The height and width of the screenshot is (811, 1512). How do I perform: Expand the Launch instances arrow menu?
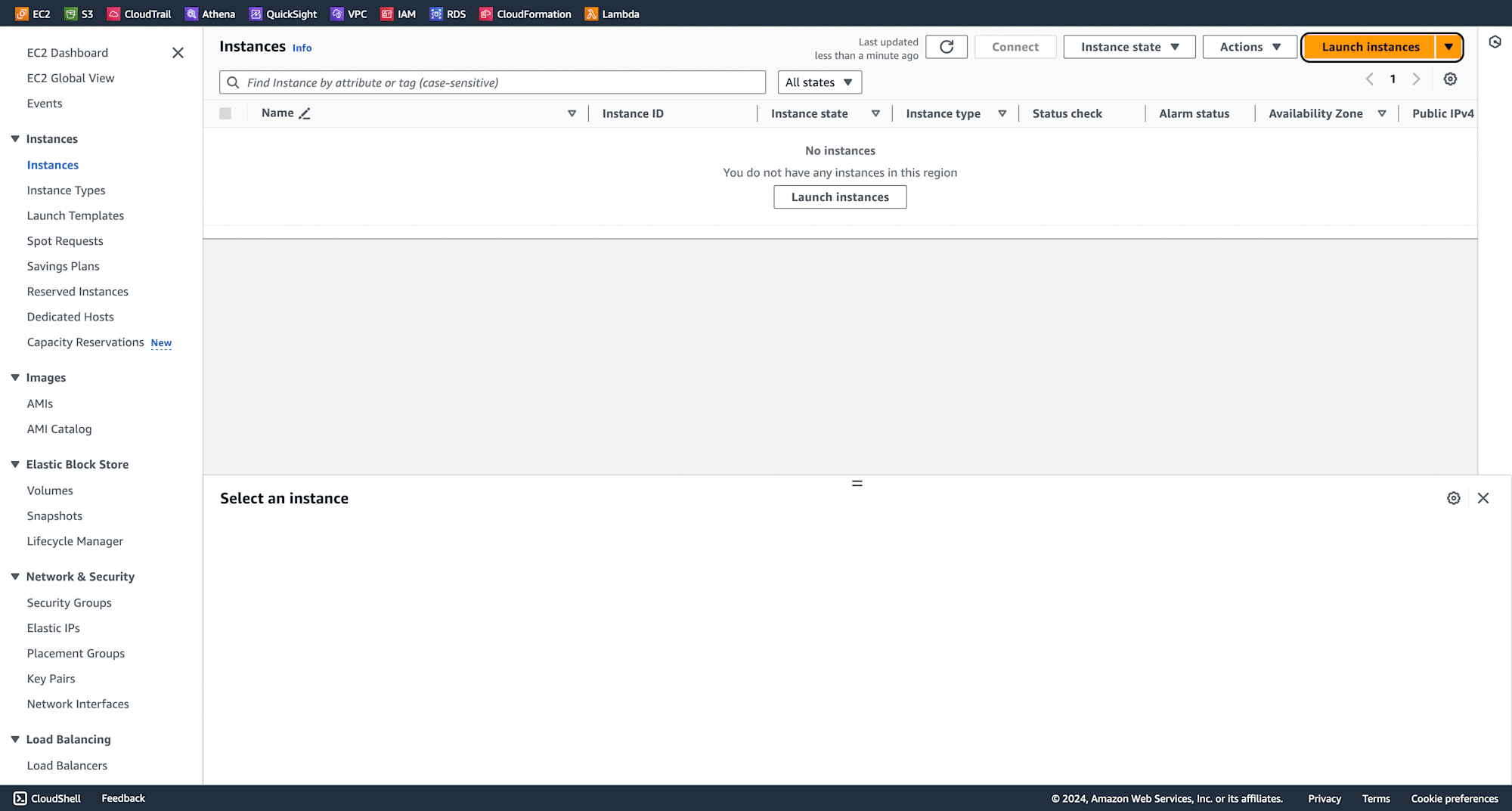point(1448,47)
